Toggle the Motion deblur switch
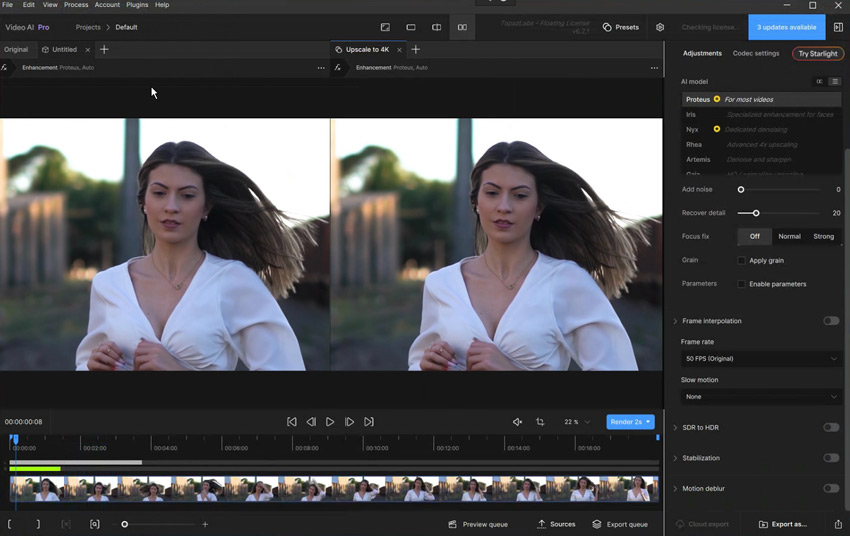 point(831,488)
